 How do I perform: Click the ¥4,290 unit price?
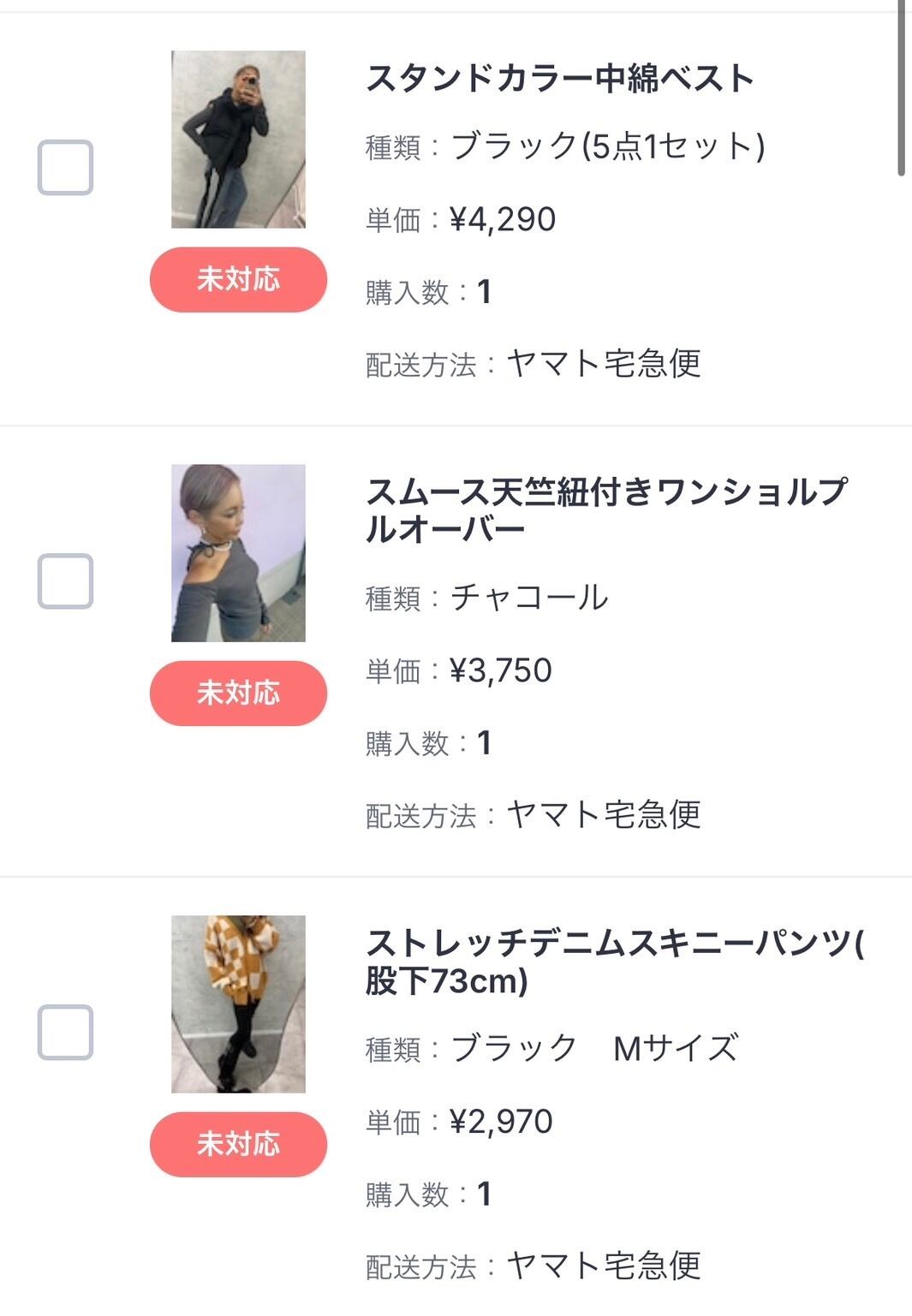503,220
